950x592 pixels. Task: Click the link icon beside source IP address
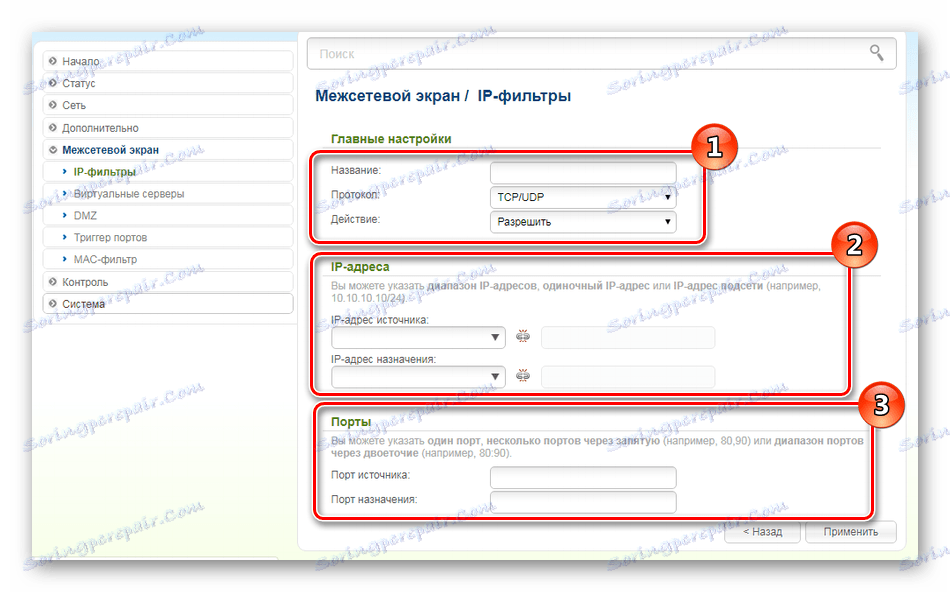point(523,336)
